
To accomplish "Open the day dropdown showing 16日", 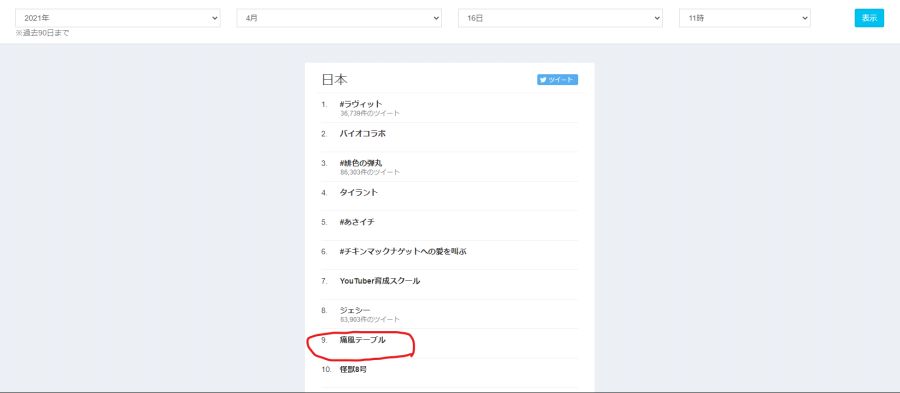I will coord(560,18).
